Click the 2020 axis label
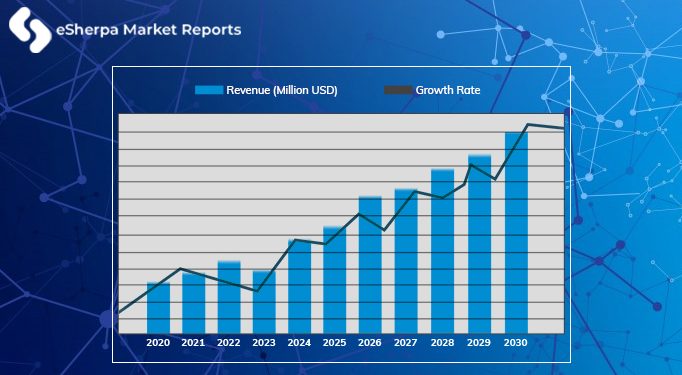 pyautogui.click(x=158, y=343)
